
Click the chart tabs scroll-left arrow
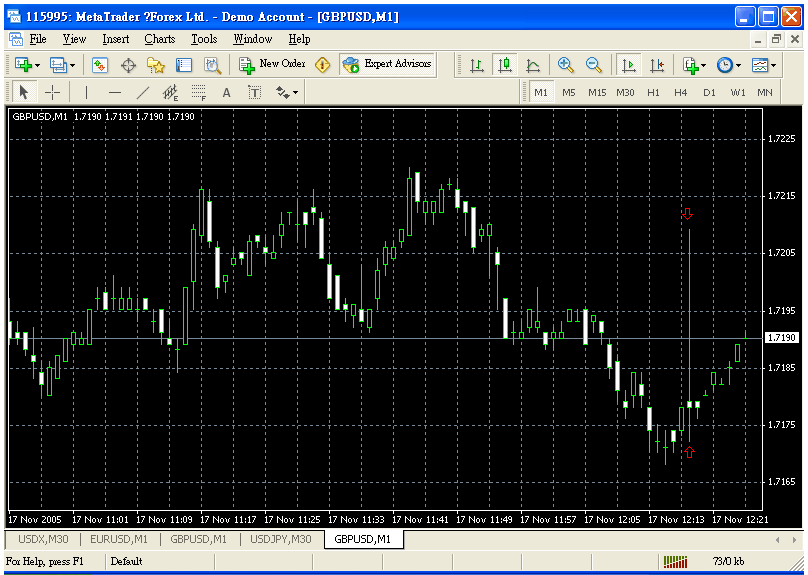778,540
